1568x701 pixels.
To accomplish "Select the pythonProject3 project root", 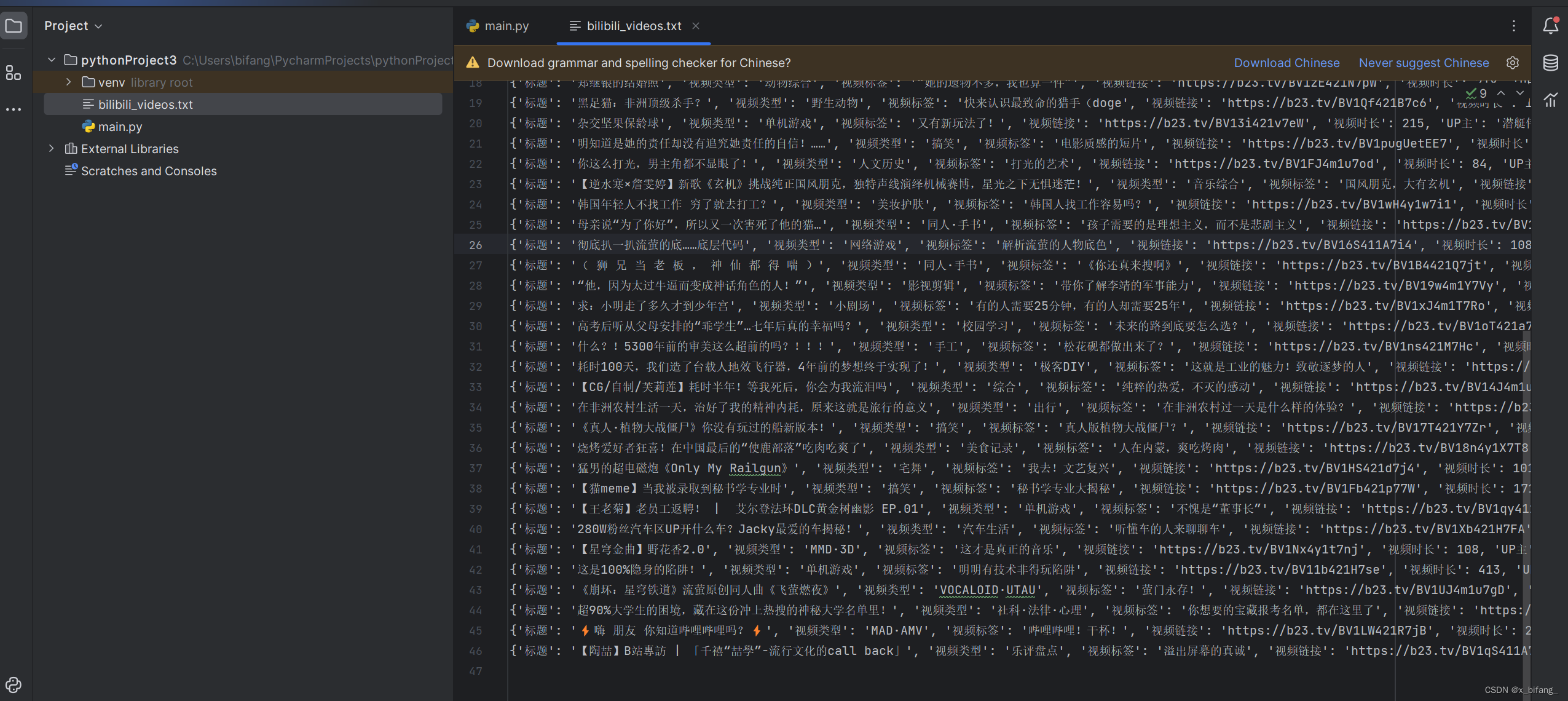I will coord(243,60).
